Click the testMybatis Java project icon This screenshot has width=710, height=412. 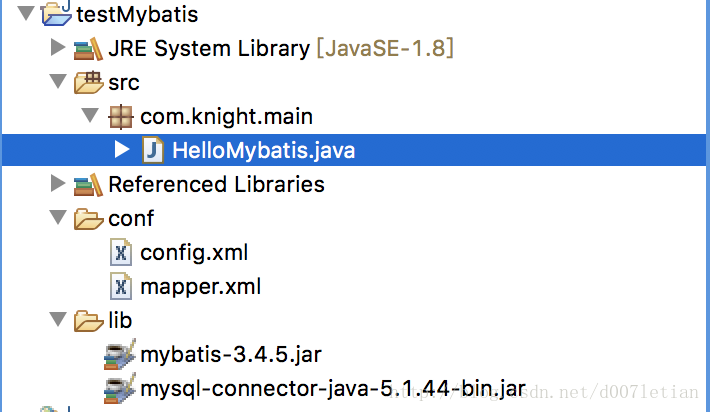click(x=56, y=13)
